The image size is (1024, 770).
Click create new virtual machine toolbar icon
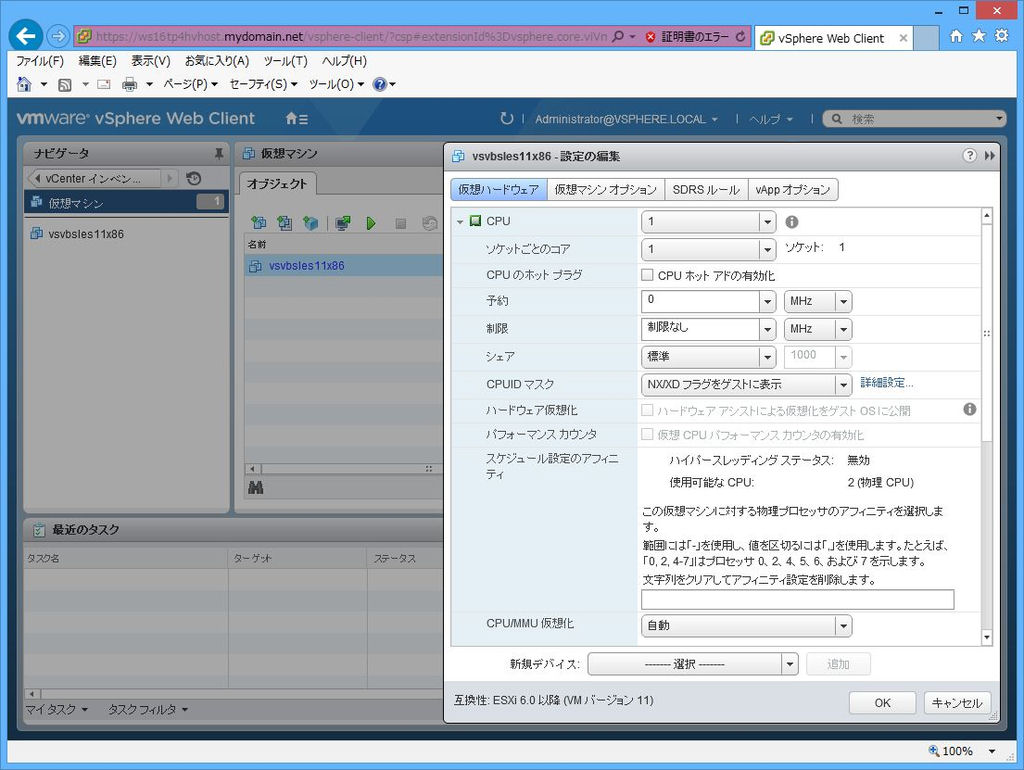[259, 223]
